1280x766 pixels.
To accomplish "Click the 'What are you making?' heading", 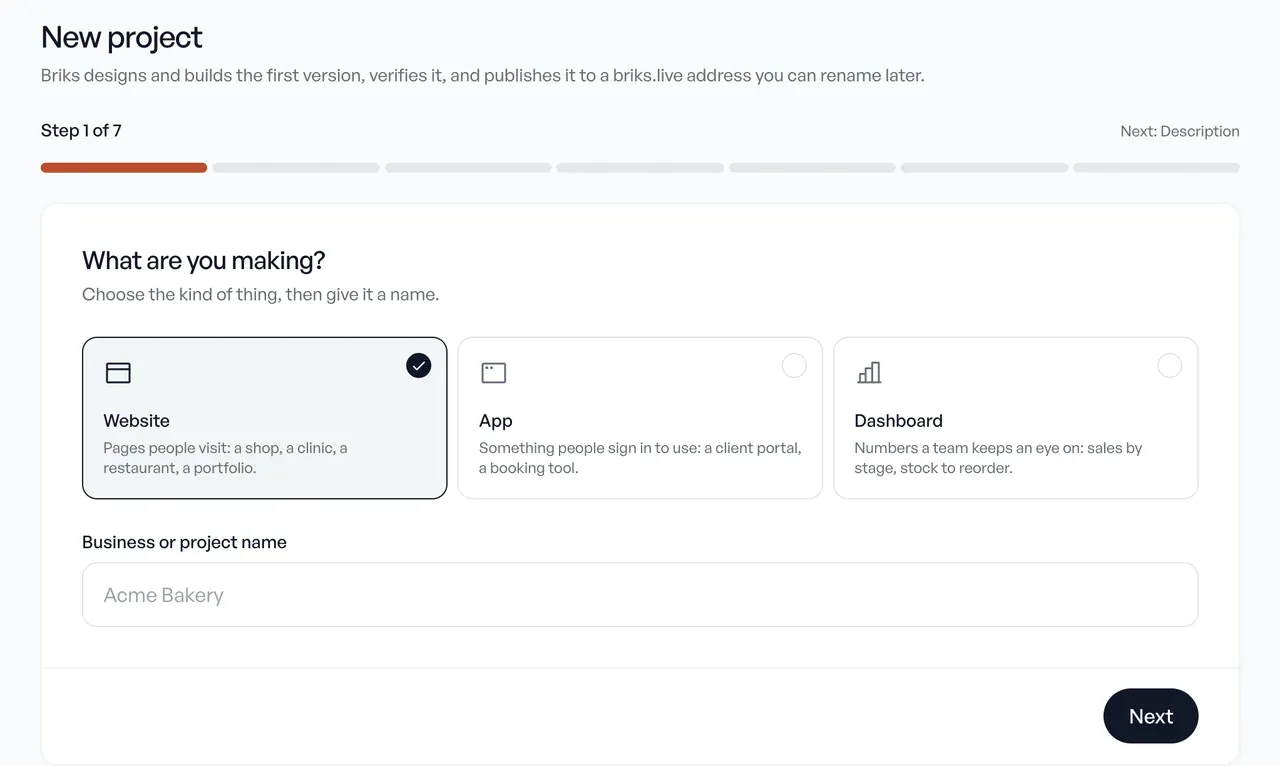I will point(204,261).
